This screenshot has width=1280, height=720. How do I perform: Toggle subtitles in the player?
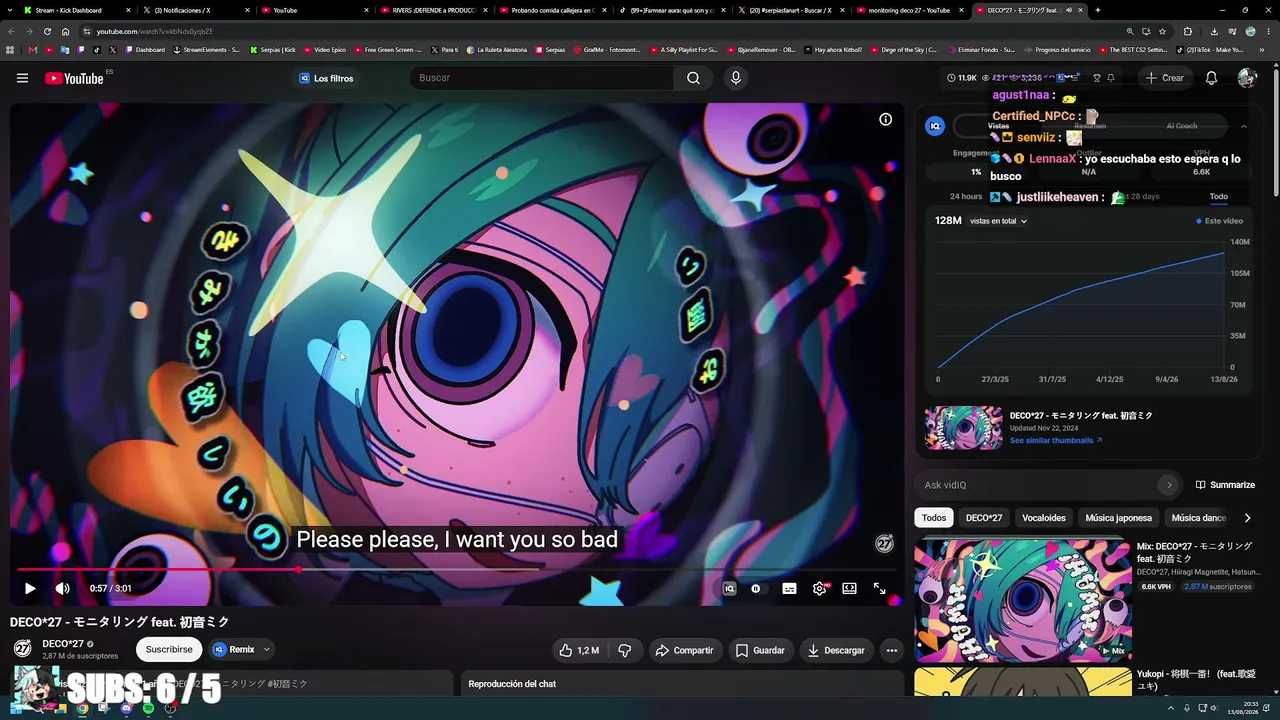(x=789, y=589)
